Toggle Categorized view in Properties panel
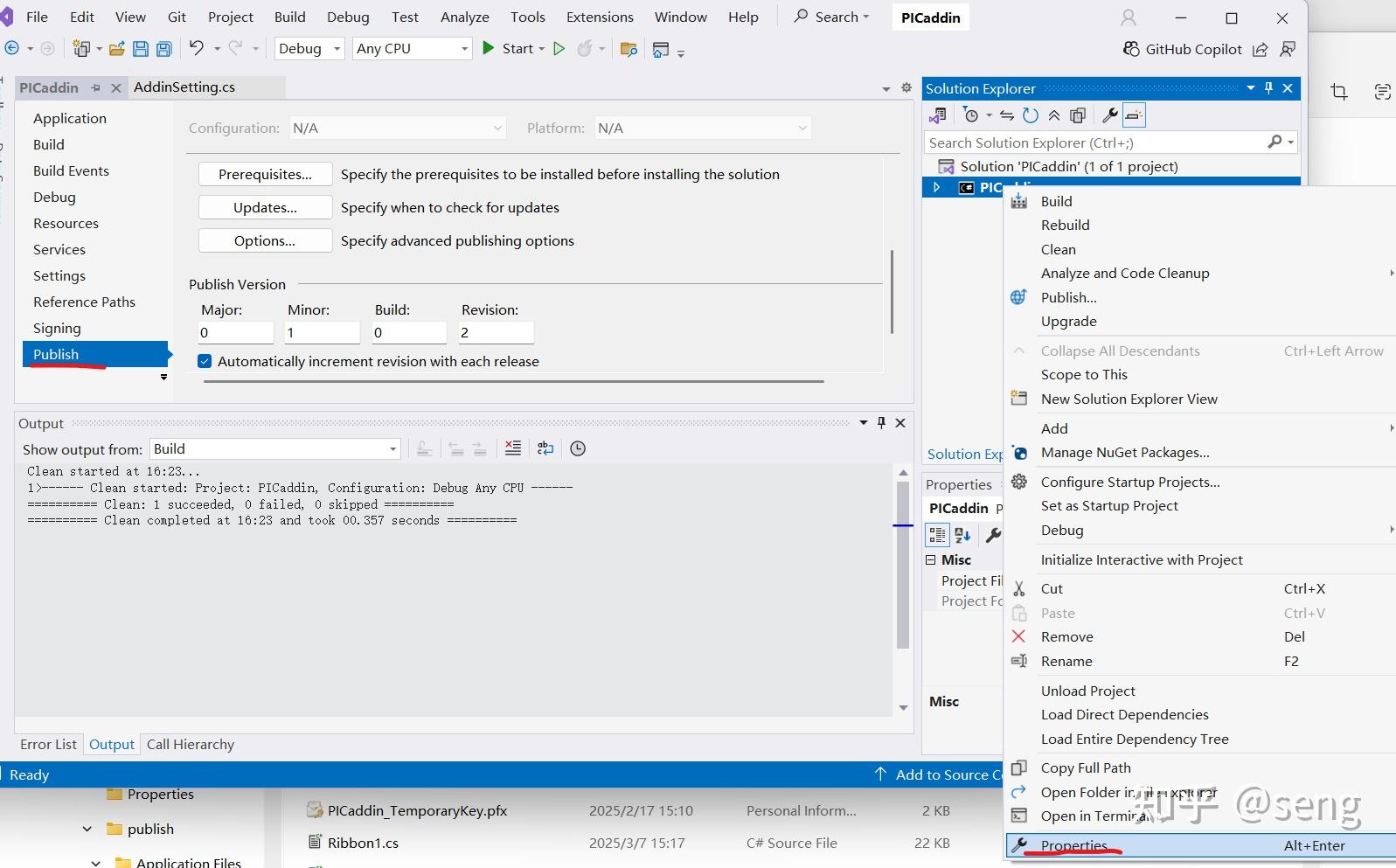This screenshot has width=1396, height=868. (x=937, y=535)
